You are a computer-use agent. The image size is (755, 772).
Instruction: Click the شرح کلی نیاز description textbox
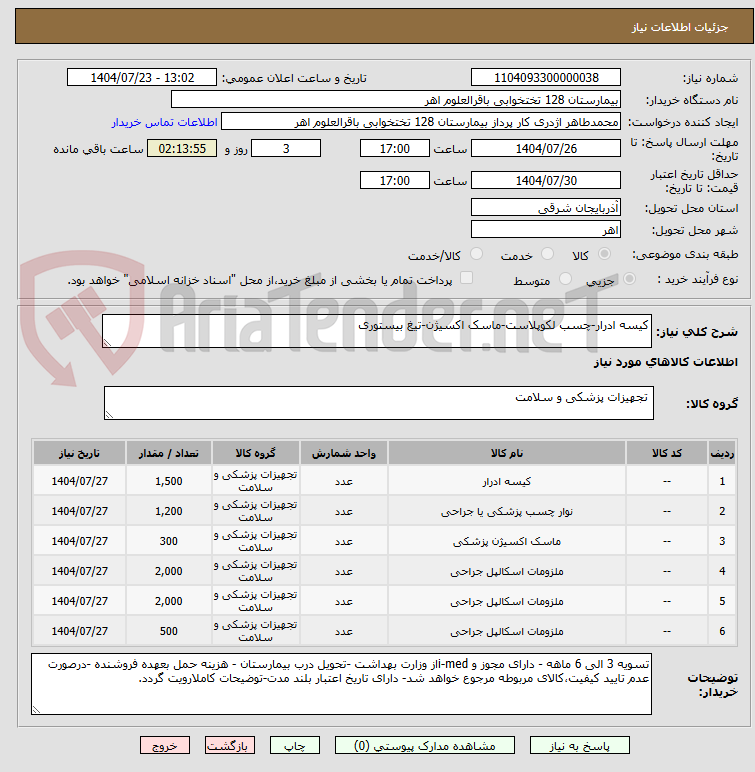(376, 331)
